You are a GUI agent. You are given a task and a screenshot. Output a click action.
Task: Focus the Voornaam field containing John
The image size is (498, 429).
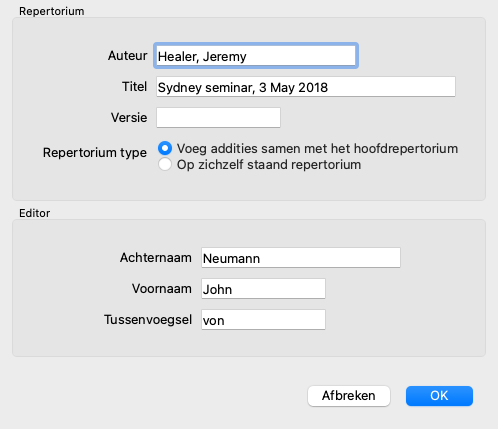coord(263,289)
